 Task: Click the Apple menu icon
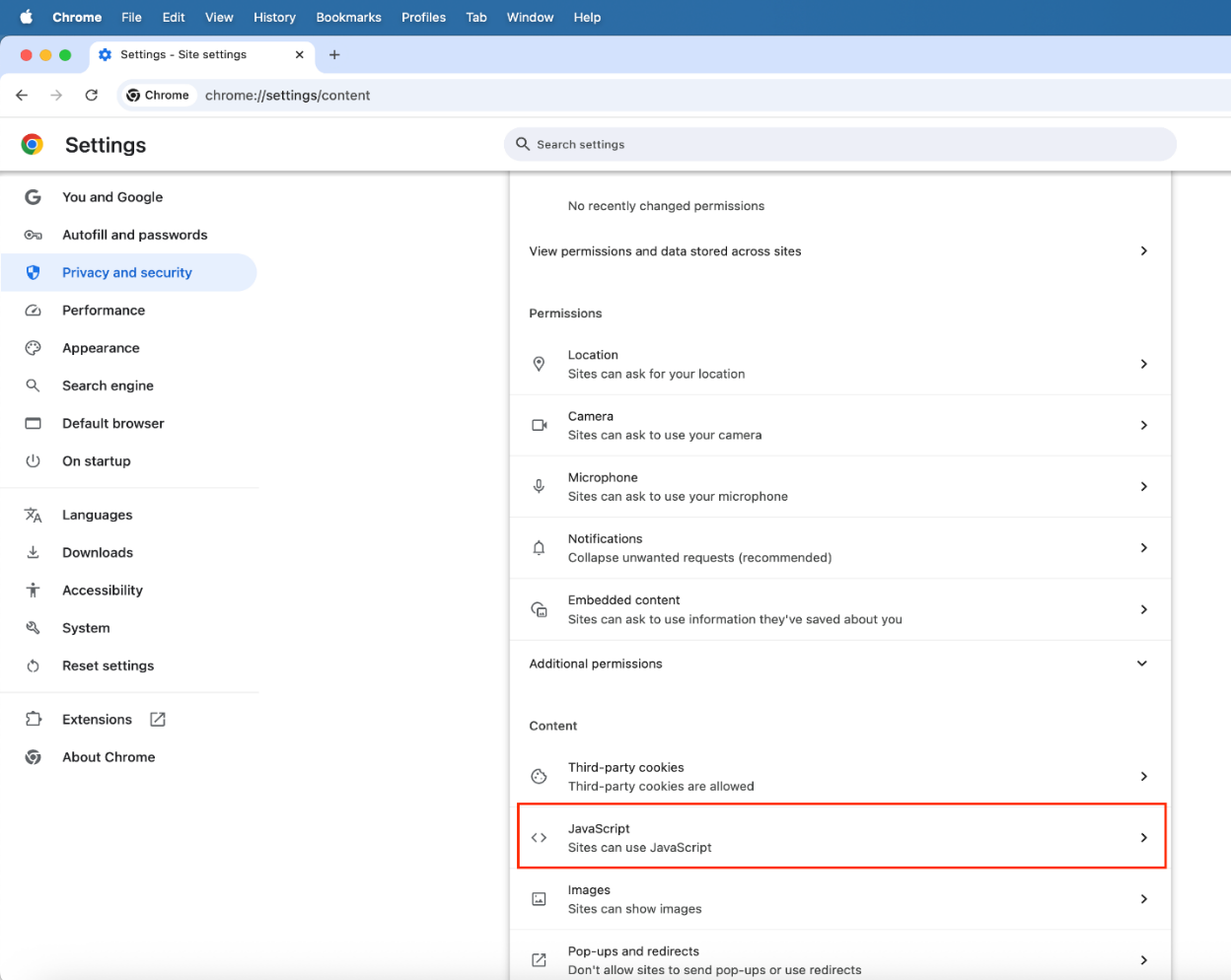(x=27, y=17)
